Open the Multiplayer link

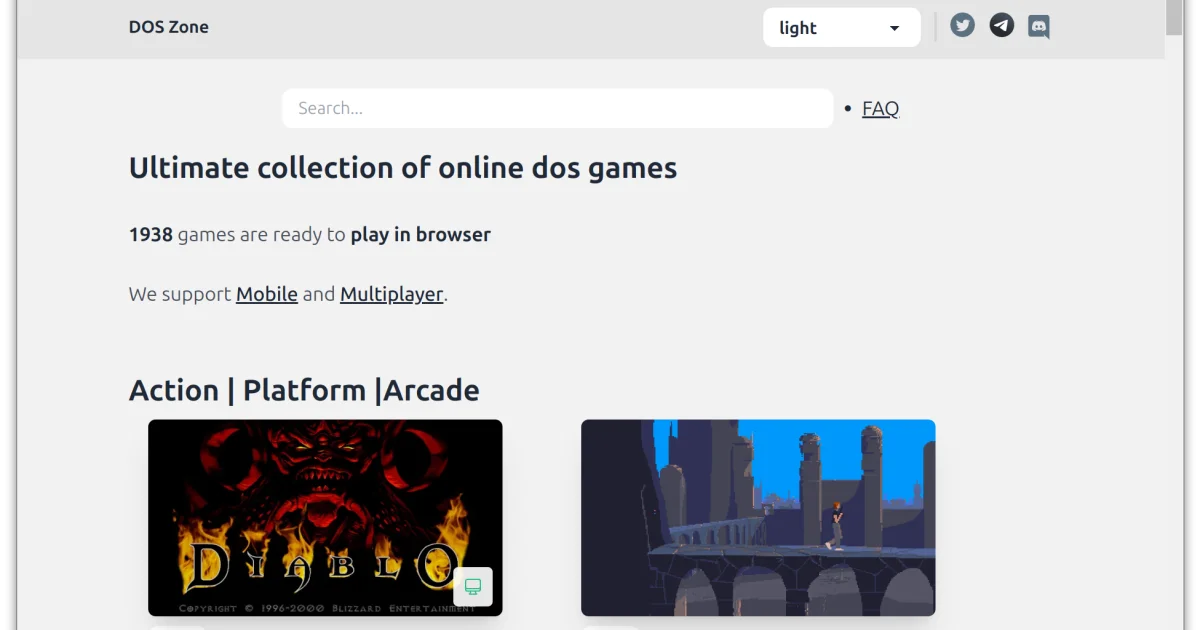click(x=391, y=294)
